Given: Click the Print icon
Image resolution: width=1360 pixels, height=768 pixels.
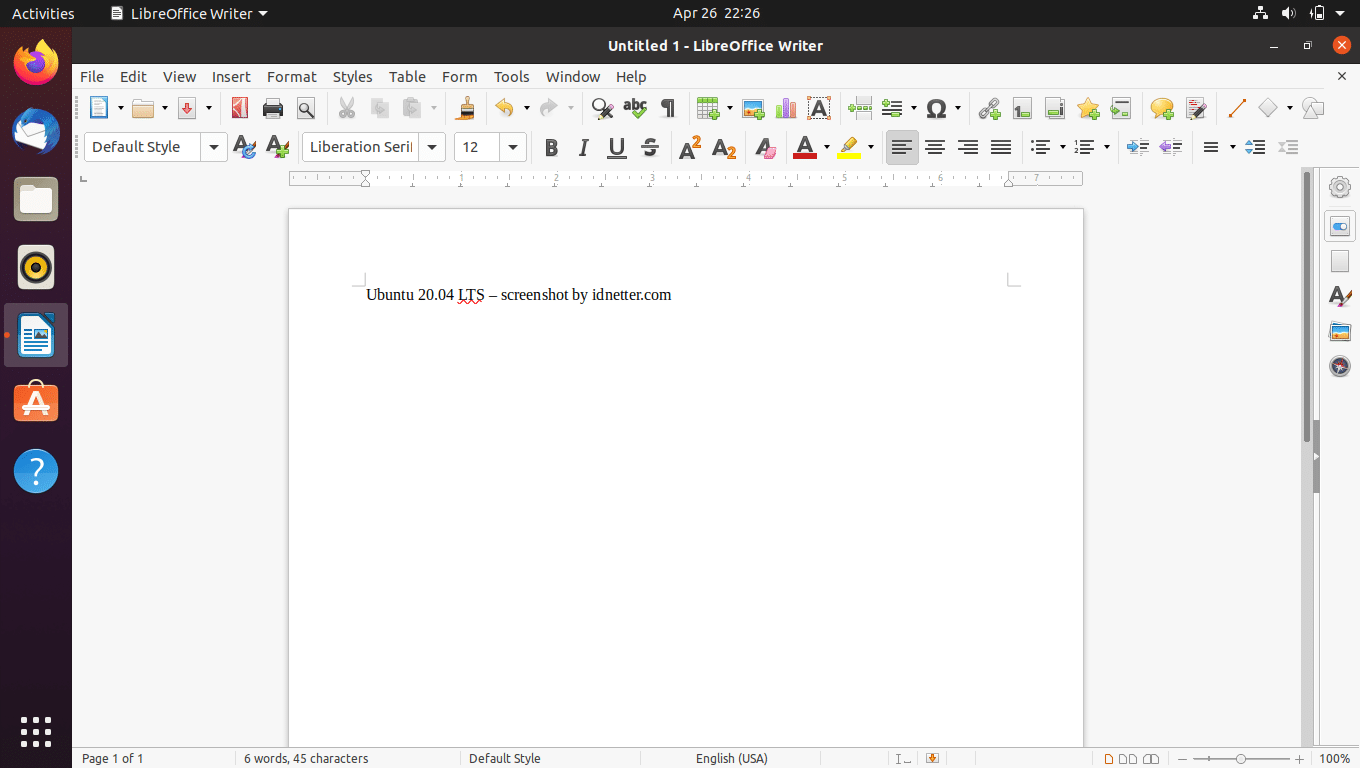Looking at the screenshot, I should click(x=273, y=108).
